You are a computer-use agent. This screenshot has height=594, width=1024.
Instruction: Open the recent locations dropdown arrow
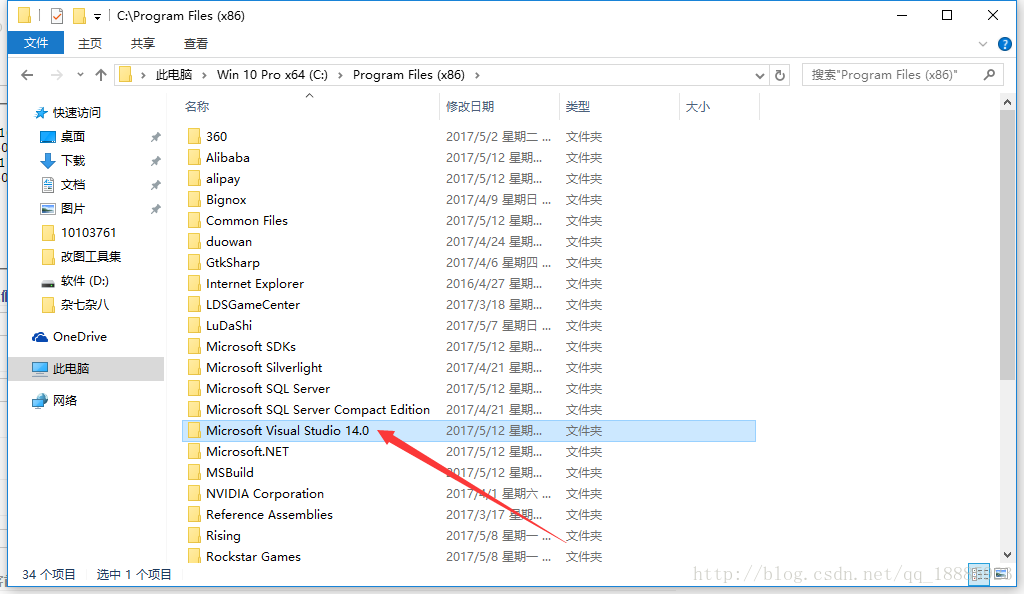tap(80, 75)
